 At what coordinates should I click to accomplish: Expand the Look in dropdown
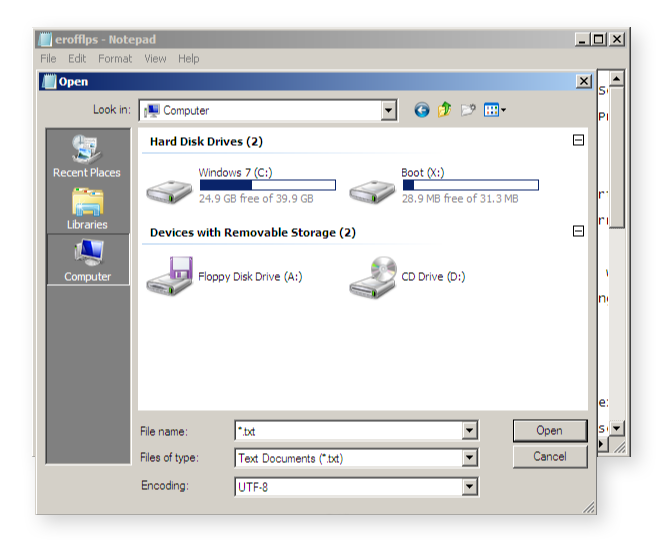pyautogui.click(x=389, y=111)
